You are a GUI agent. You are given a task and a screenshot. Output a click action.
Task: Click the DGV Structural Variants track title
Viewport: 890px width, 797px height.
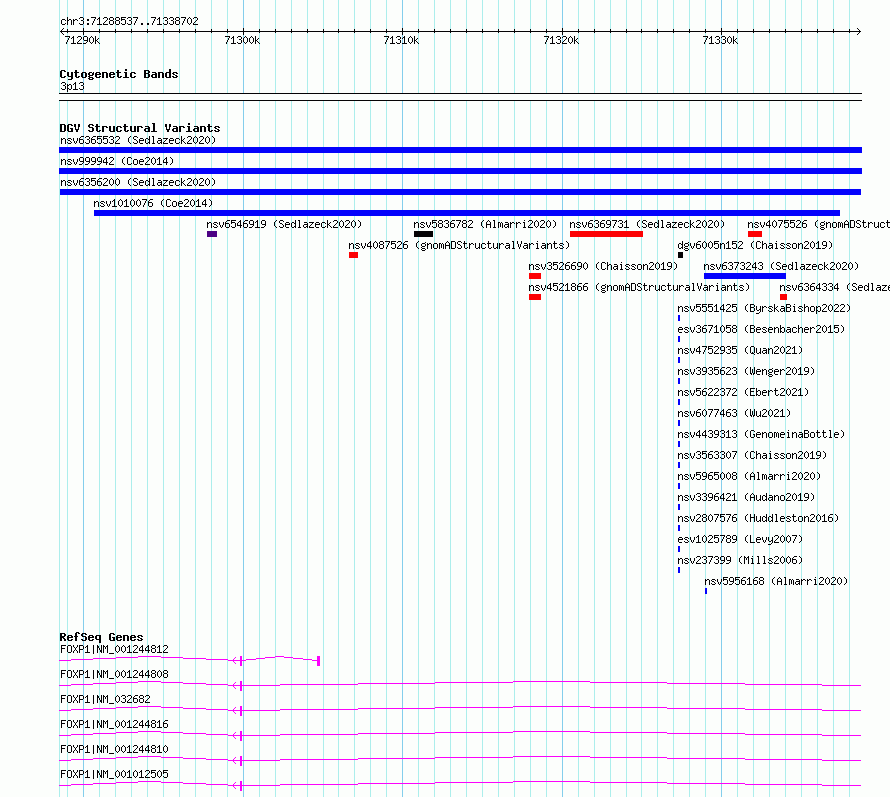click(140, 128)
